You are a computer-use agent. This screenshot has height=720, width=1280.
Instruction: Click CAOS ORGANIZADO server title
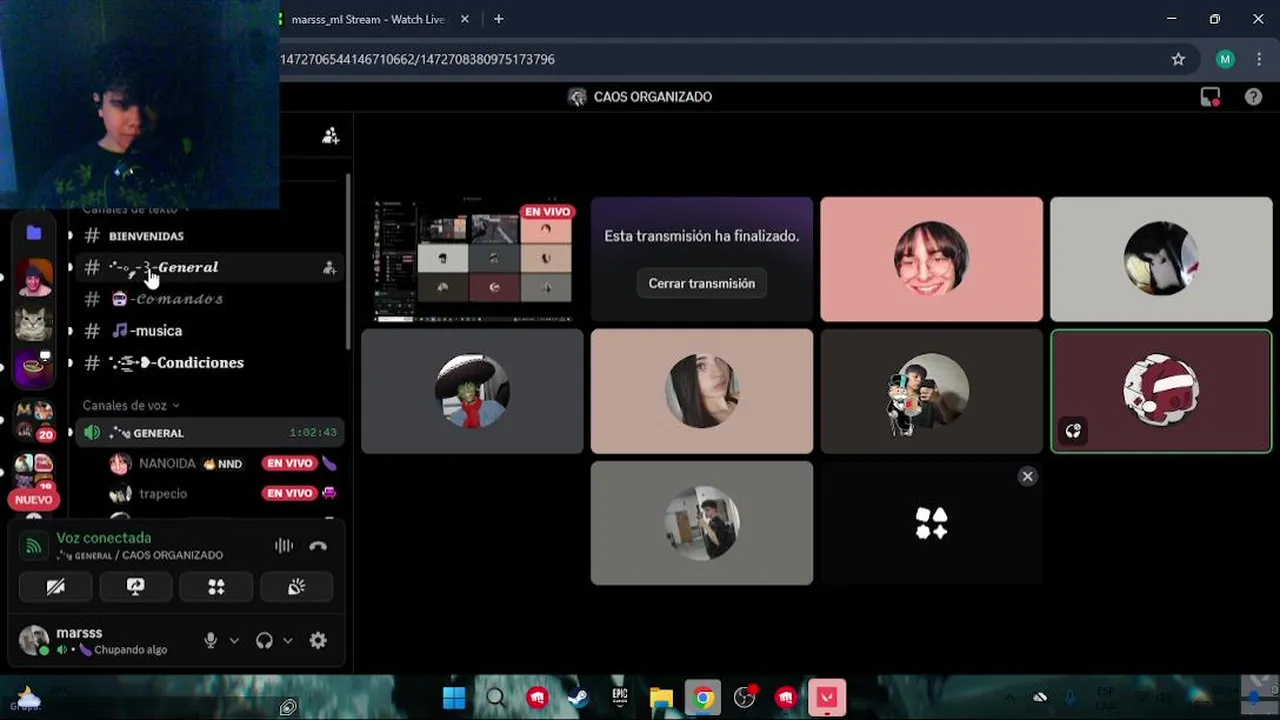click(x=652, y=97)
